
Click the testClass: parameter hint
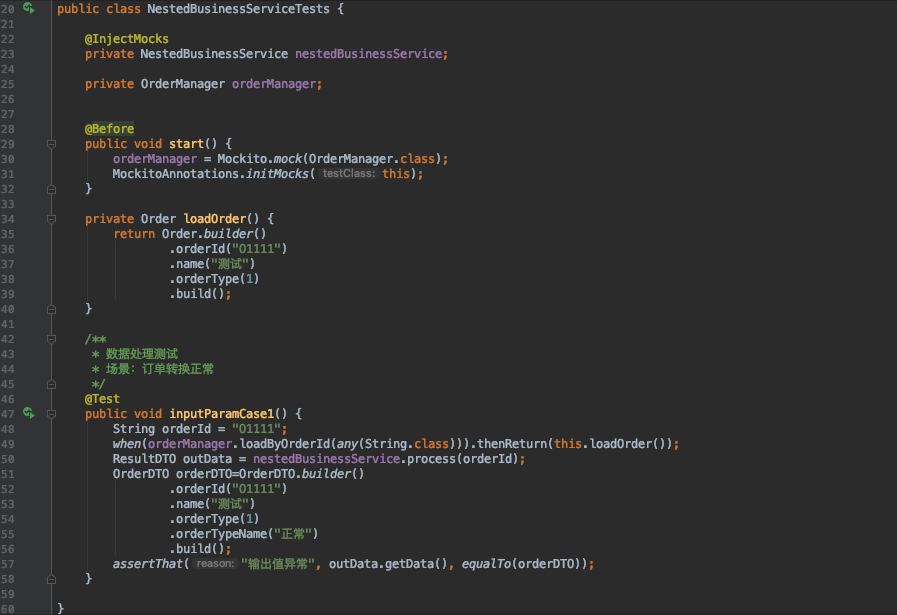349,174
